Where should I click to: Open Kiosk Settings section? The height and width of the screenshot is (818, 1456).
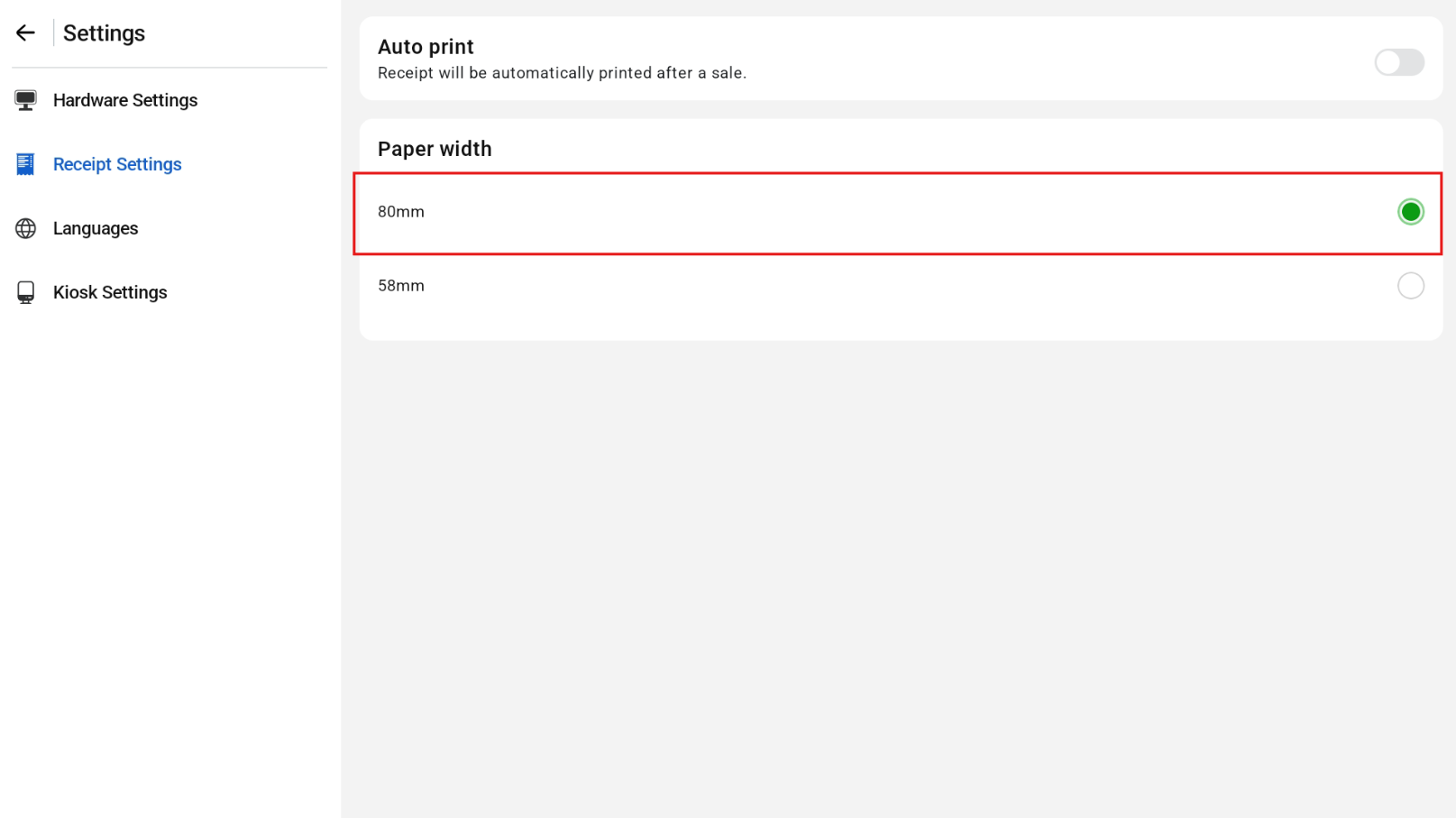110,292
